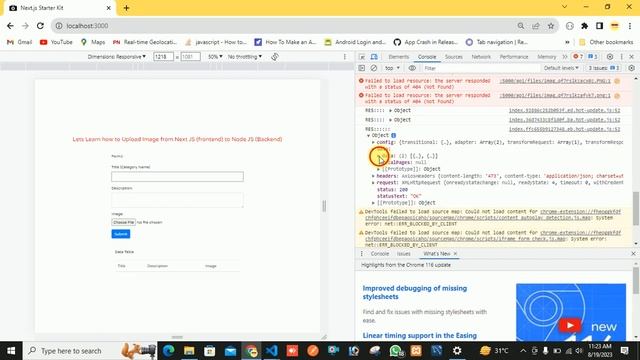Open the Sources tab
The image size is (640, 360).
[x=453, y=57]
